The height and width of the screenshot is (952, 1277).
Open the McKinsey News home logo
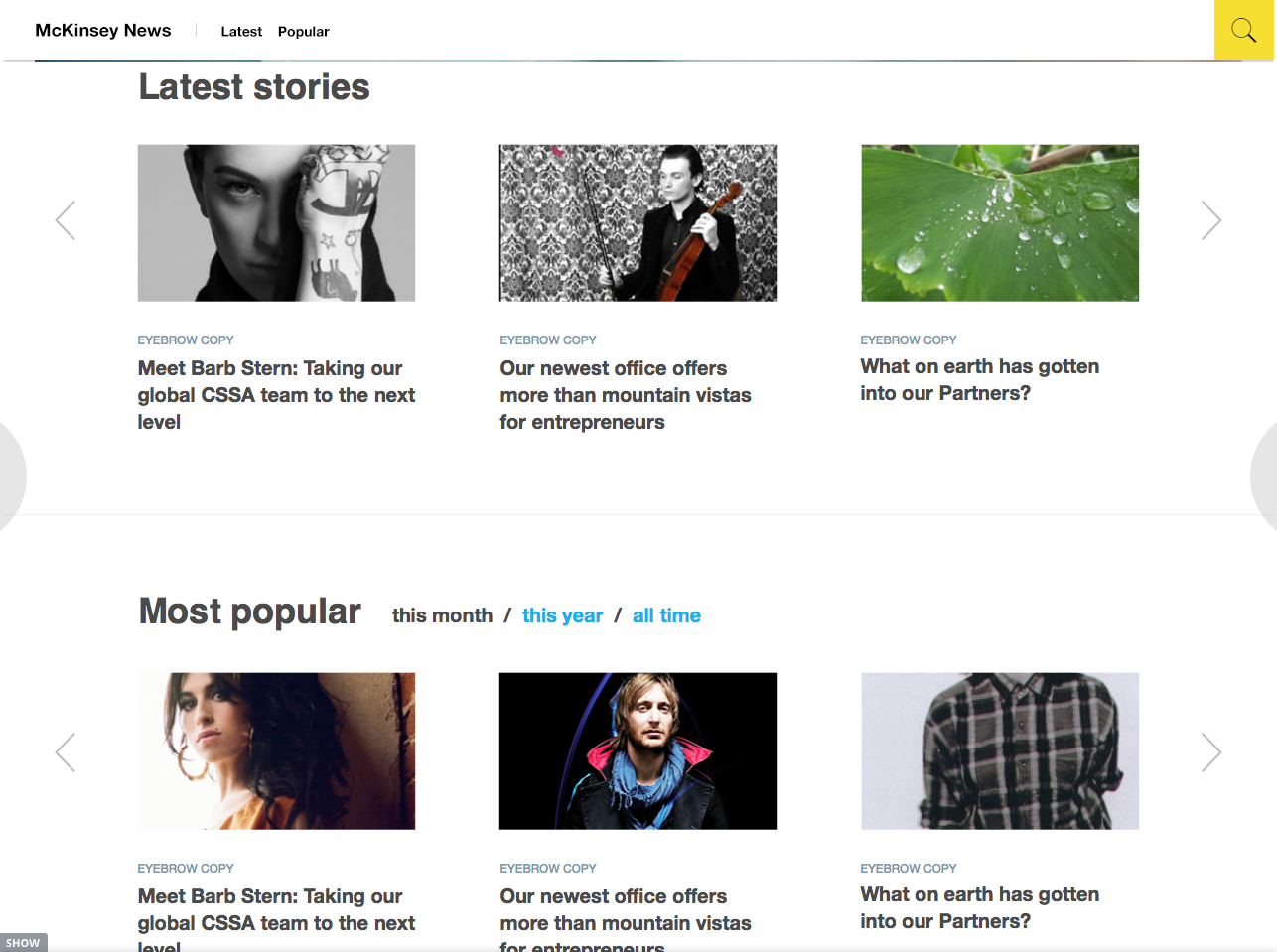click(x=103, y=30)
